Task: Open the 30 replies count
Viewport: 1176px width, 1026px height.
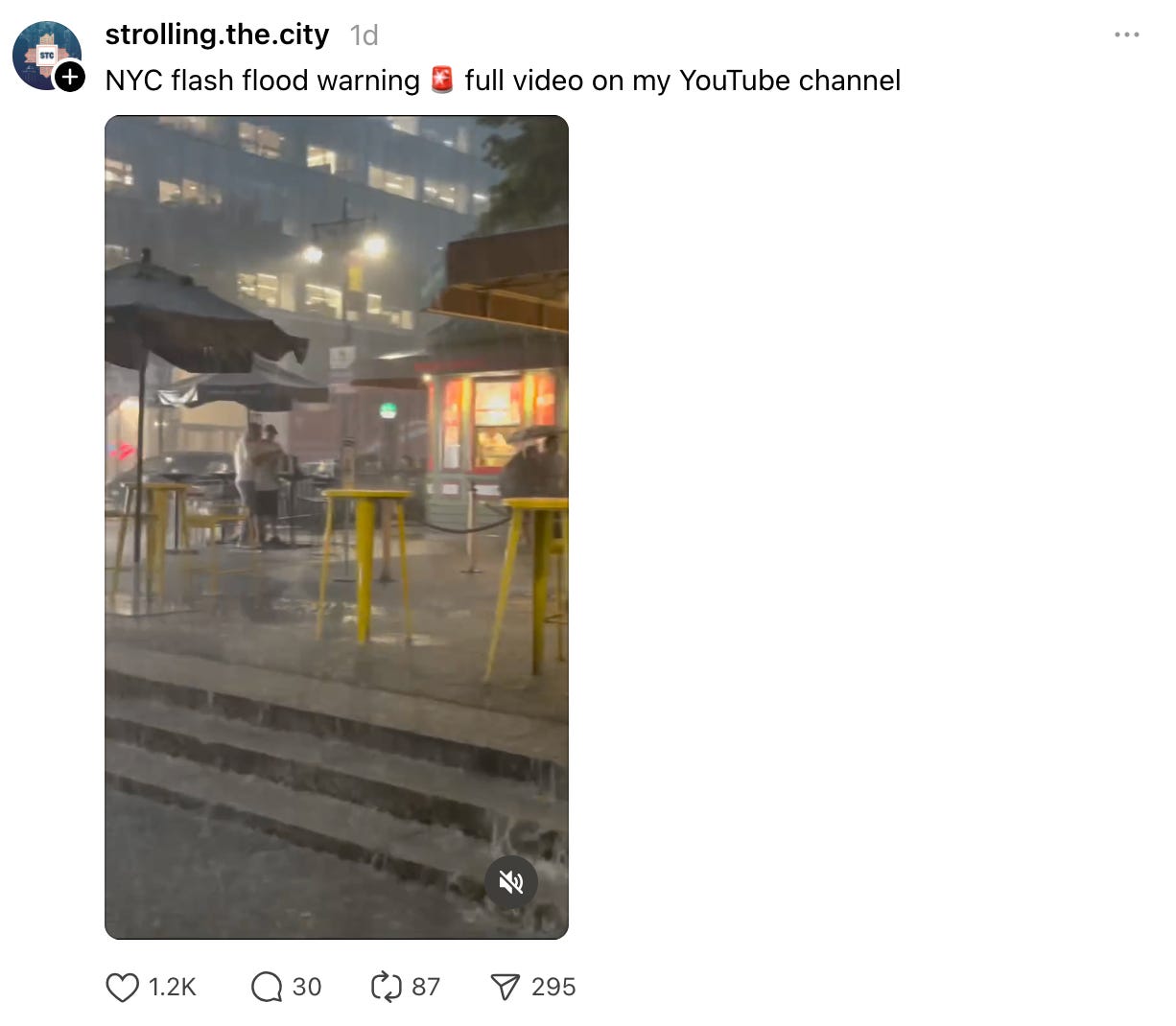Action: [x=307, y=987]
